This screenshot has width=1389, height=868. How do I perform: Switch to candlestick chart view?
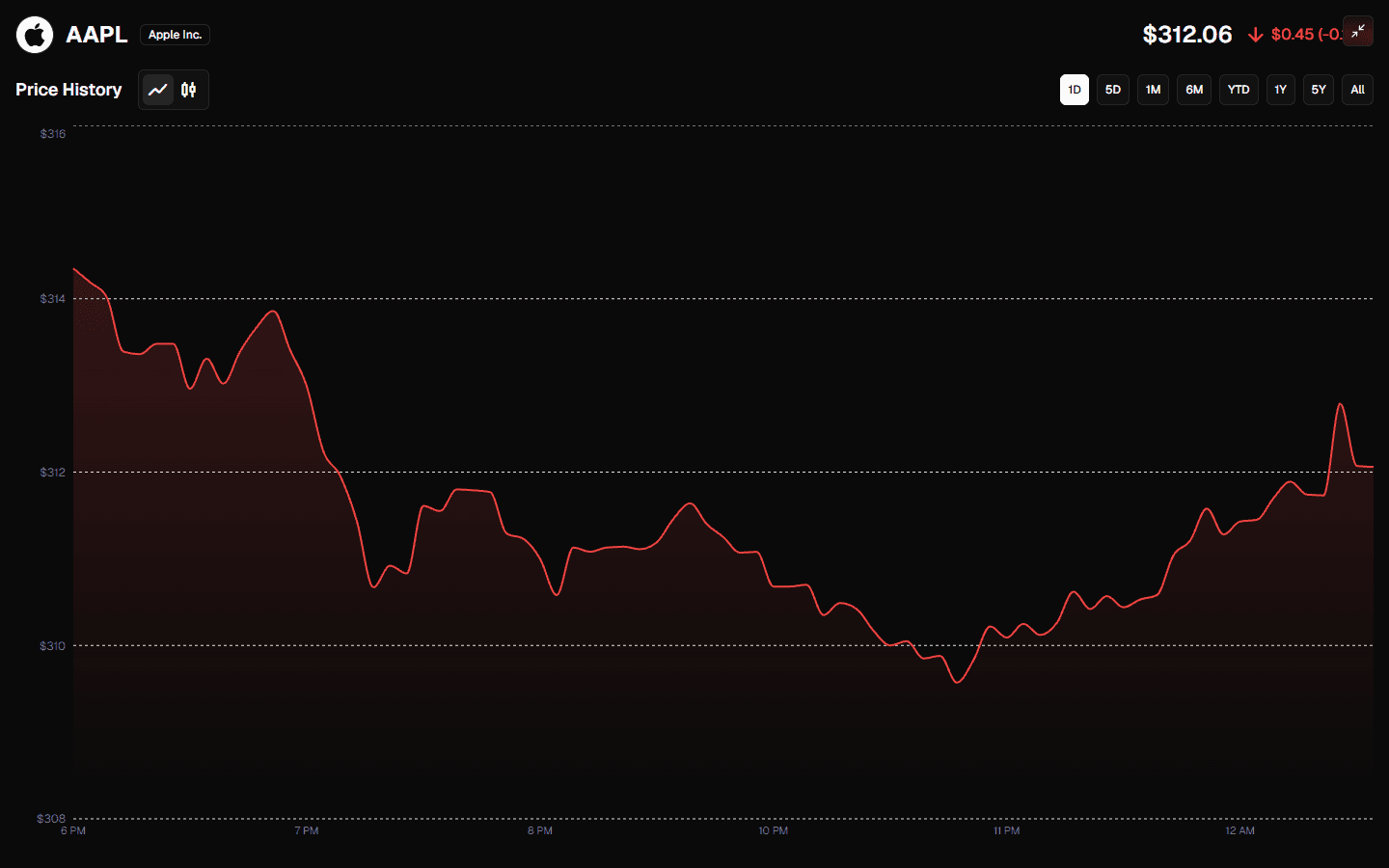click(x=189, y=90)
